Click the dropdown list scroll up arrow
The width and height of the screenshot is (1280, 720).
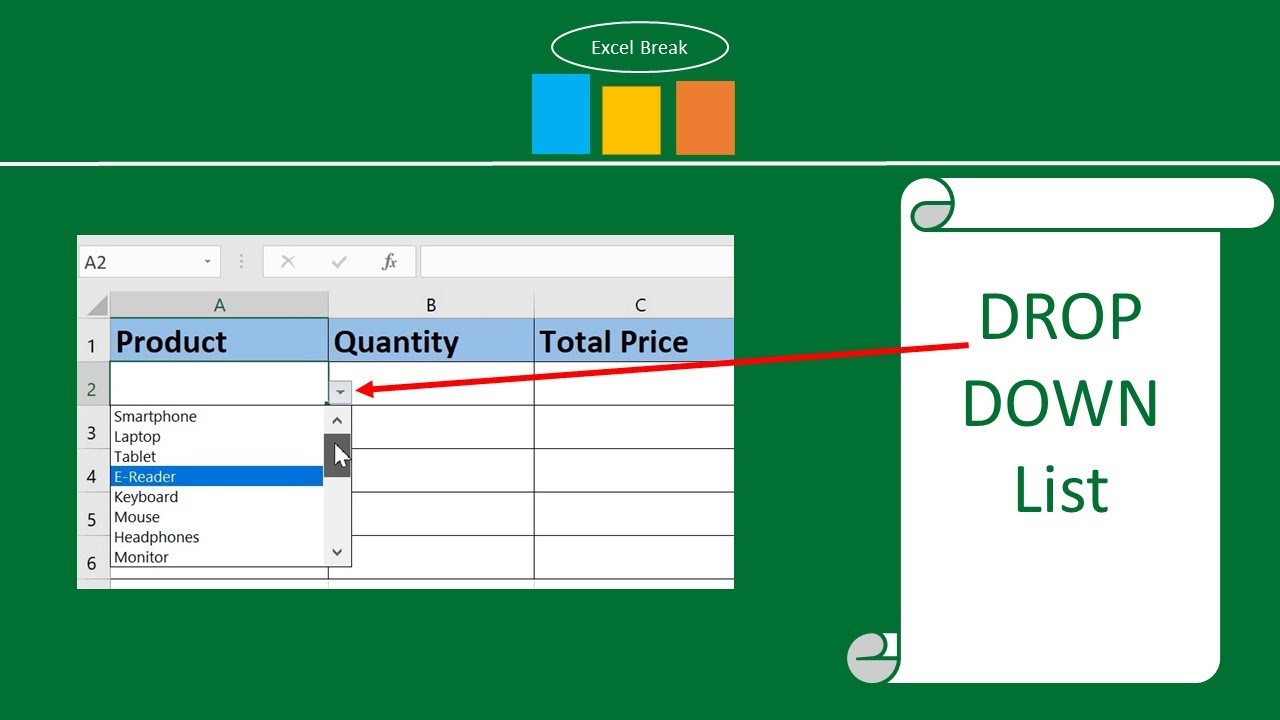[337, 421]
